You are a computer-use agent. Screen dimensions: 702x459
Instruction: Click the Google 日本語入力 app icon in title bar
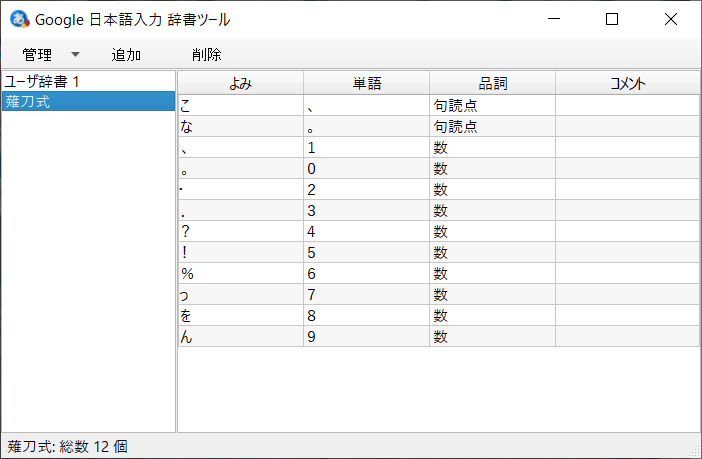pyautogui.click(x=19, y=19)
